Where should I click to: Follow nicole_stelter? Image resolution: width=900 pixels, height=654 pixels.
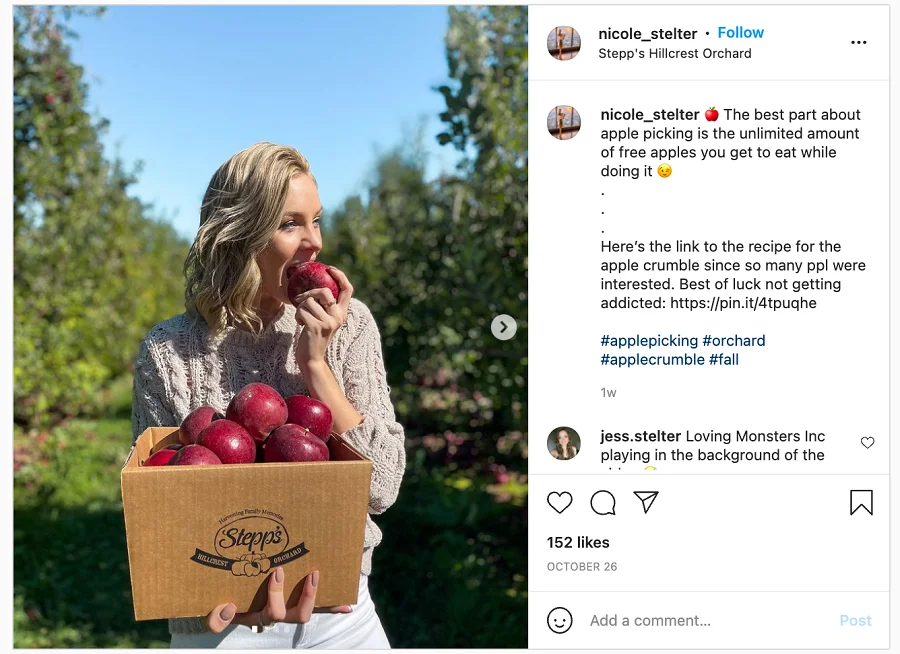[x=740, y=33]
